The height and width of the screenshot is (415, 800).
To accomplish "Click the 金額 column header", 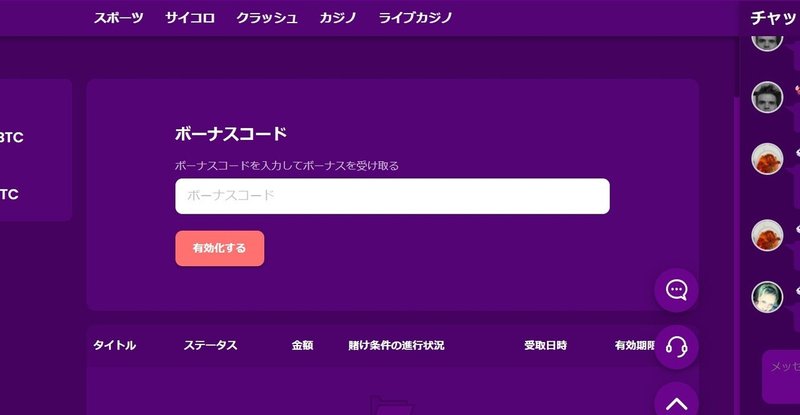I will click(302, 346).
